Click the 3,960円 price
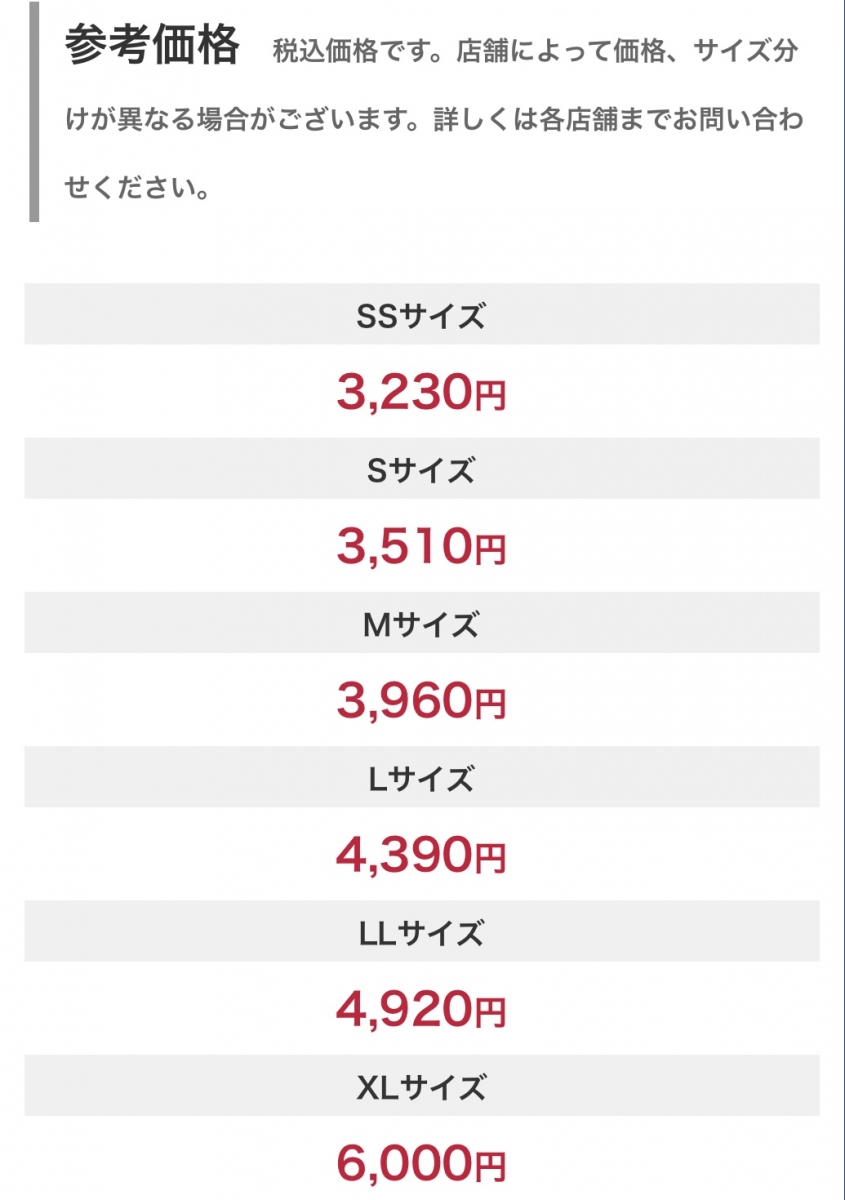This screenshot has width=845, height=1200. 421,702
